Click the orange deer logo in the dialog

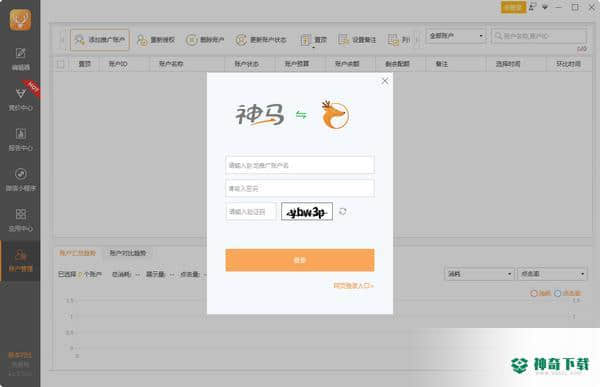[335, 114]
